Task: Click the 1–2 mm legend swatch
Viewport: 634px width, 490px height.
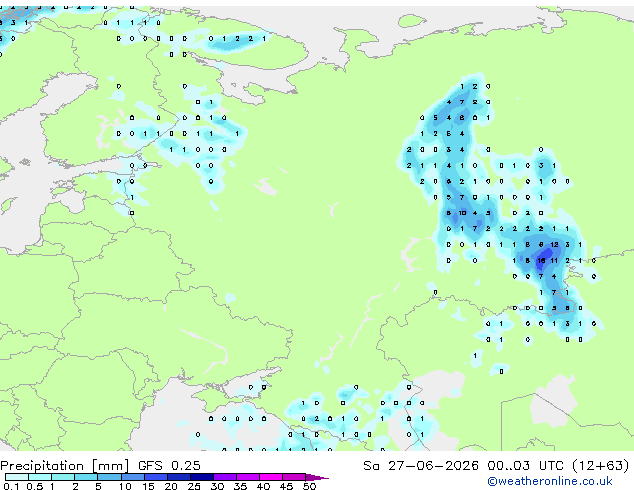Action: (63, 477)
